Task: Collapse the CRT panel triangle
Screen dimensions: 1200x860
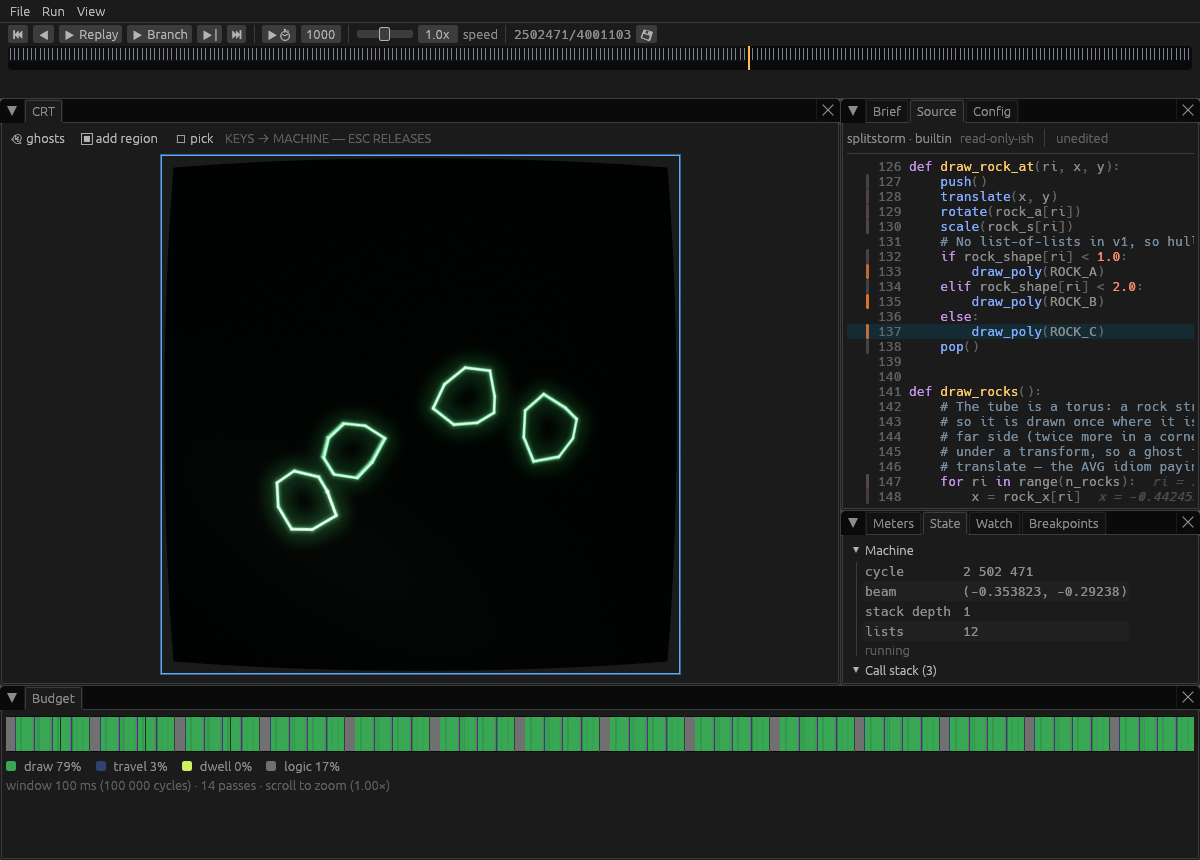Action: click(x=12, y=111)
